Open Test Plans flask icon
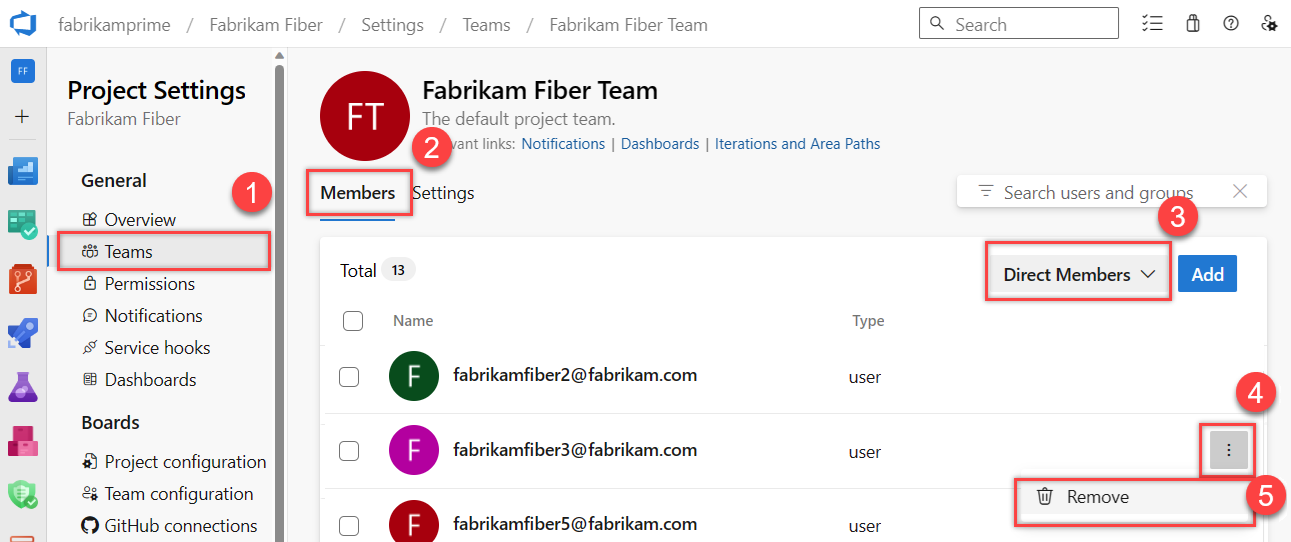This screenshot has height=542, width=1291. tap(23, 386)
